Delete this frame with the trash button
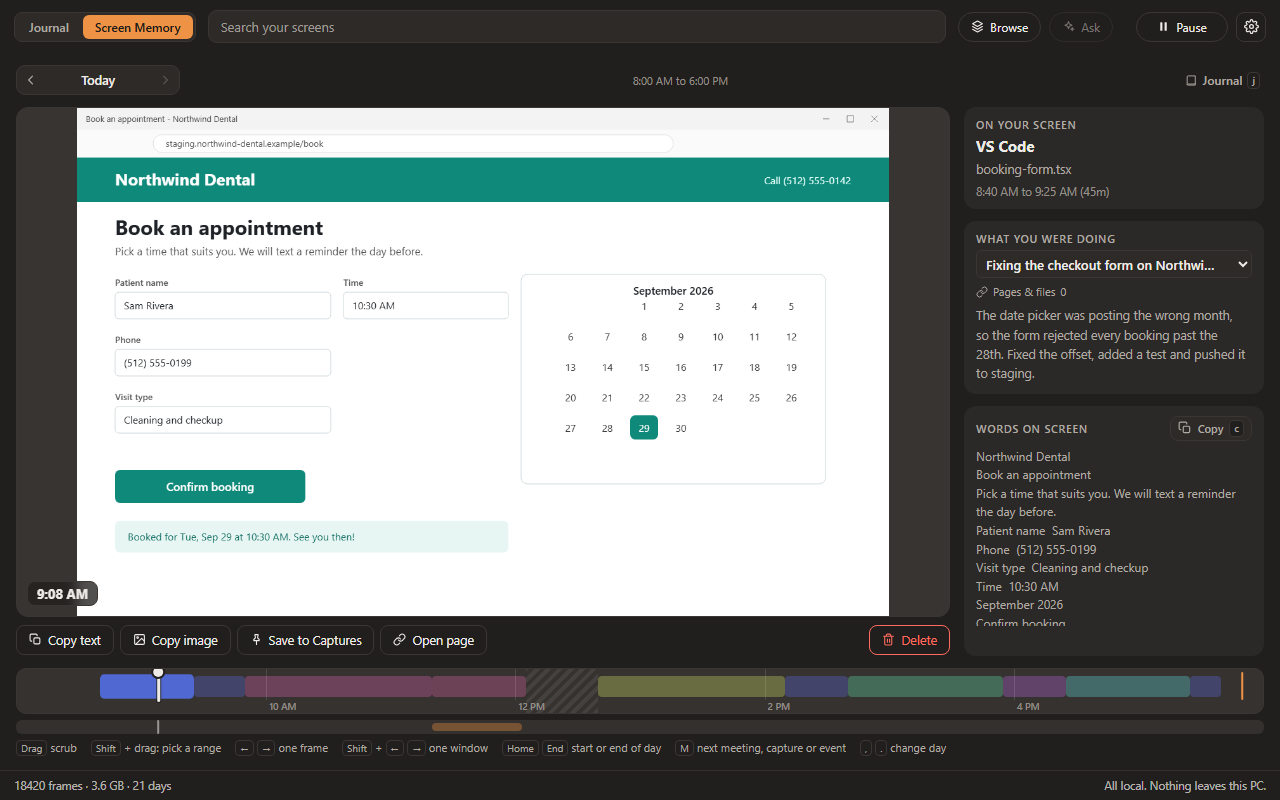 tap(909, 640)
